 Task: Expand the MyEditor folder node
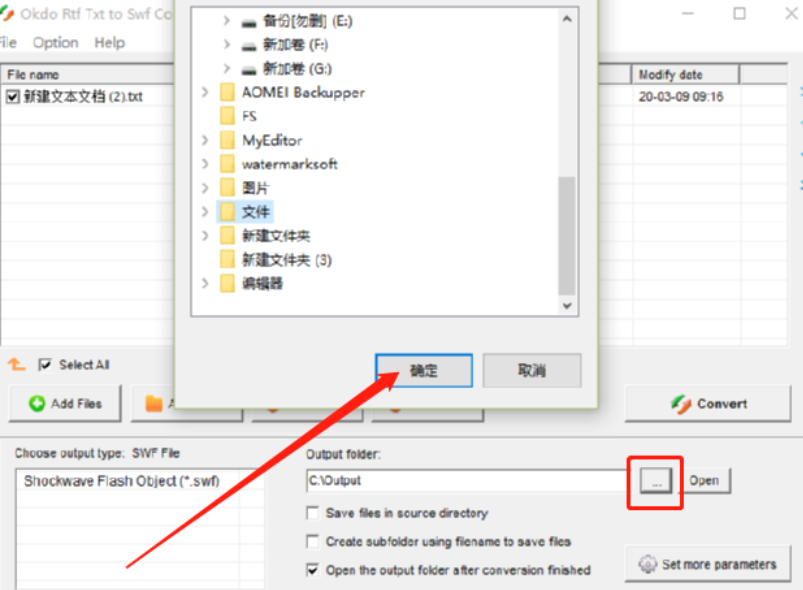(205, 140)
